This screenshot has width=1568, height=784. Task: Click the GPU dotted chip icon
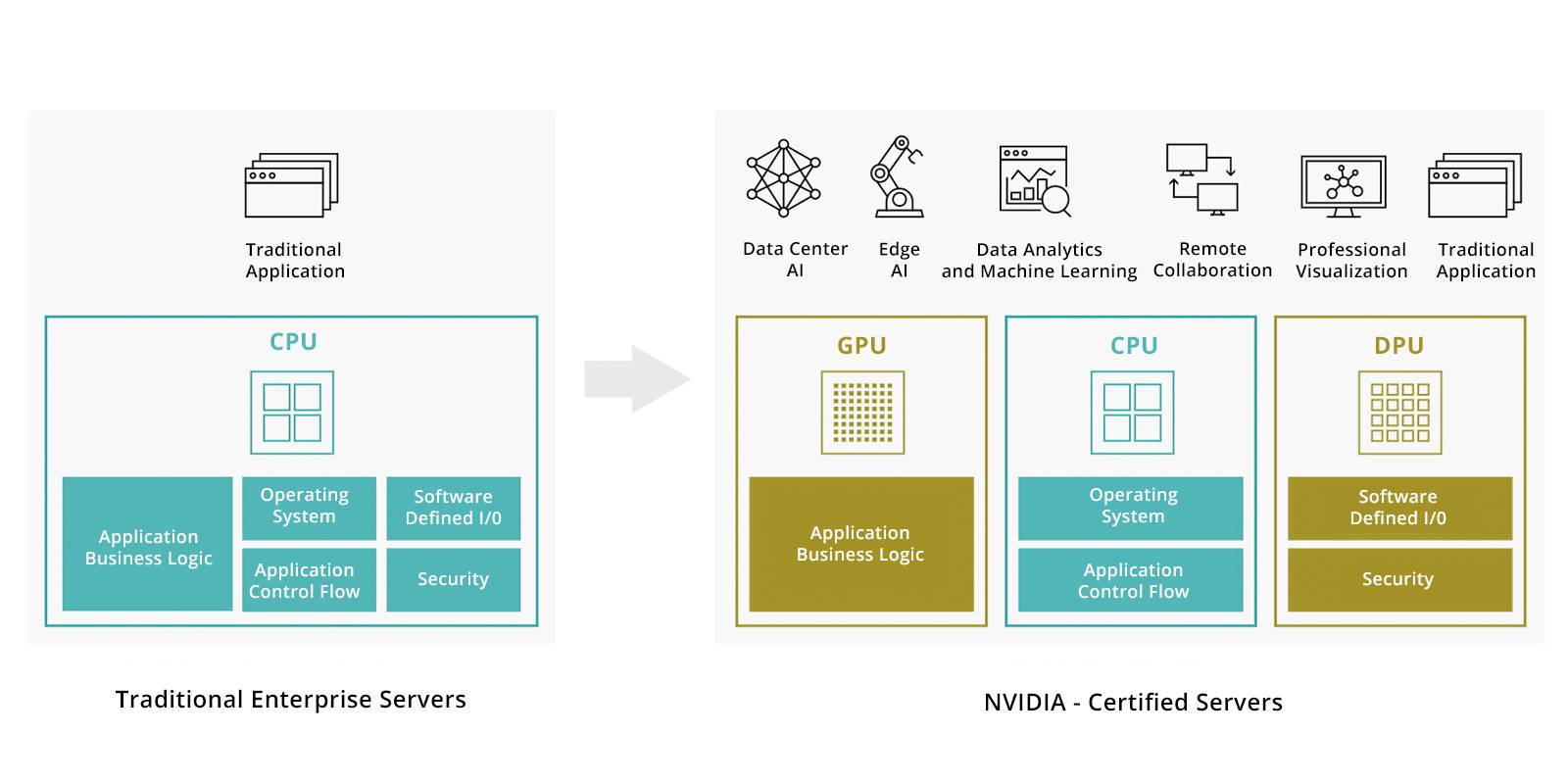[862, 413]
